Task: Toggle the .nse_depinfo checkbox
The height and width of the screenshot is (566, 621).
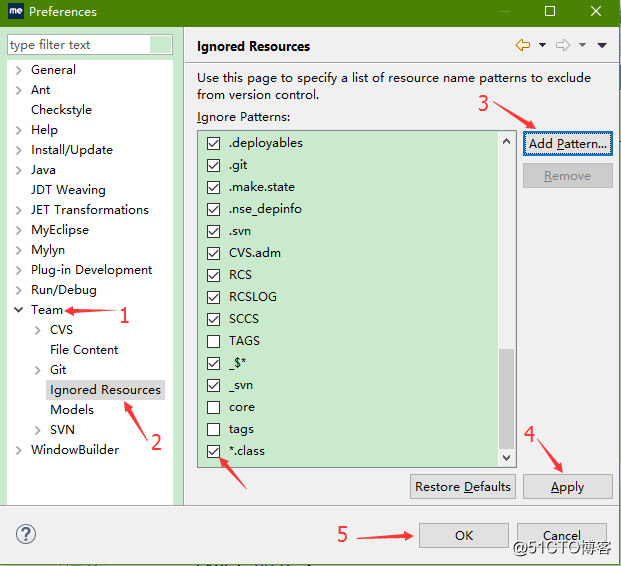Action: 213,209
